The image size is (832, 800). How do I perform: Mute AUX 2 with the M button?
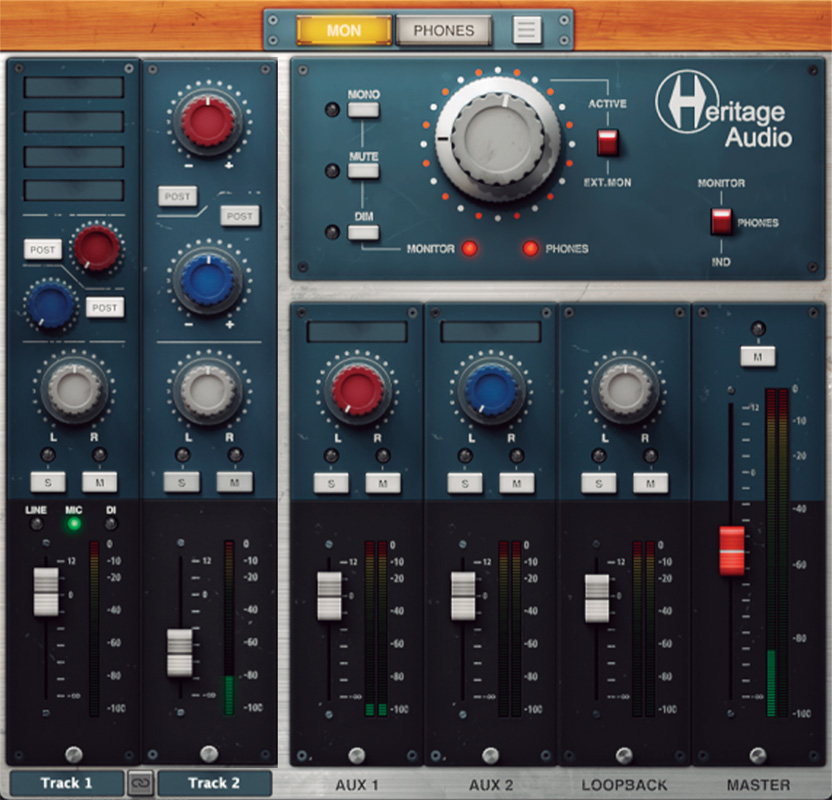516,483
